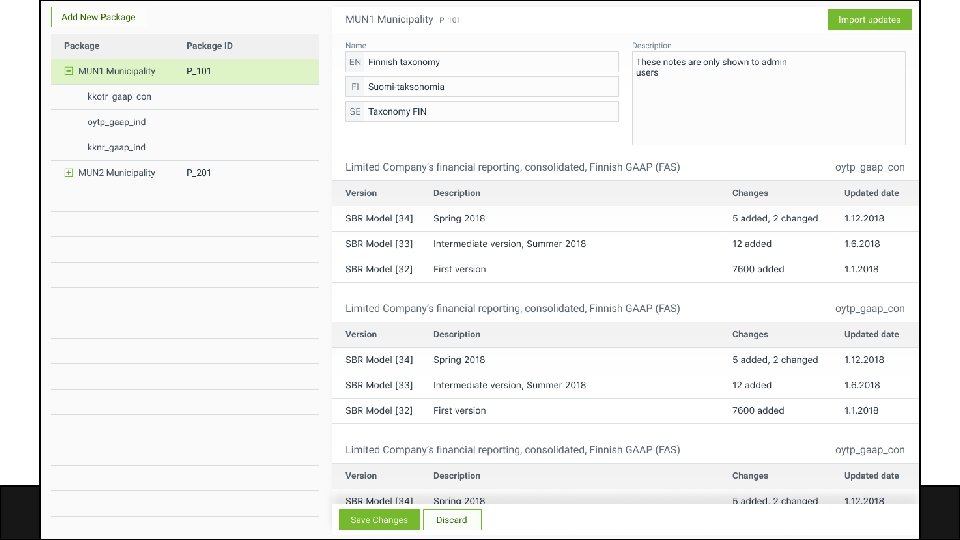Click the Package column header

82,46
